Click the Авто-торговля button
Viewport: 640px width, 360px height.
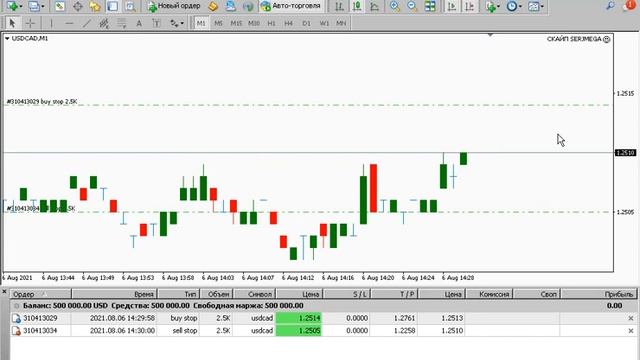coord(291,6)
